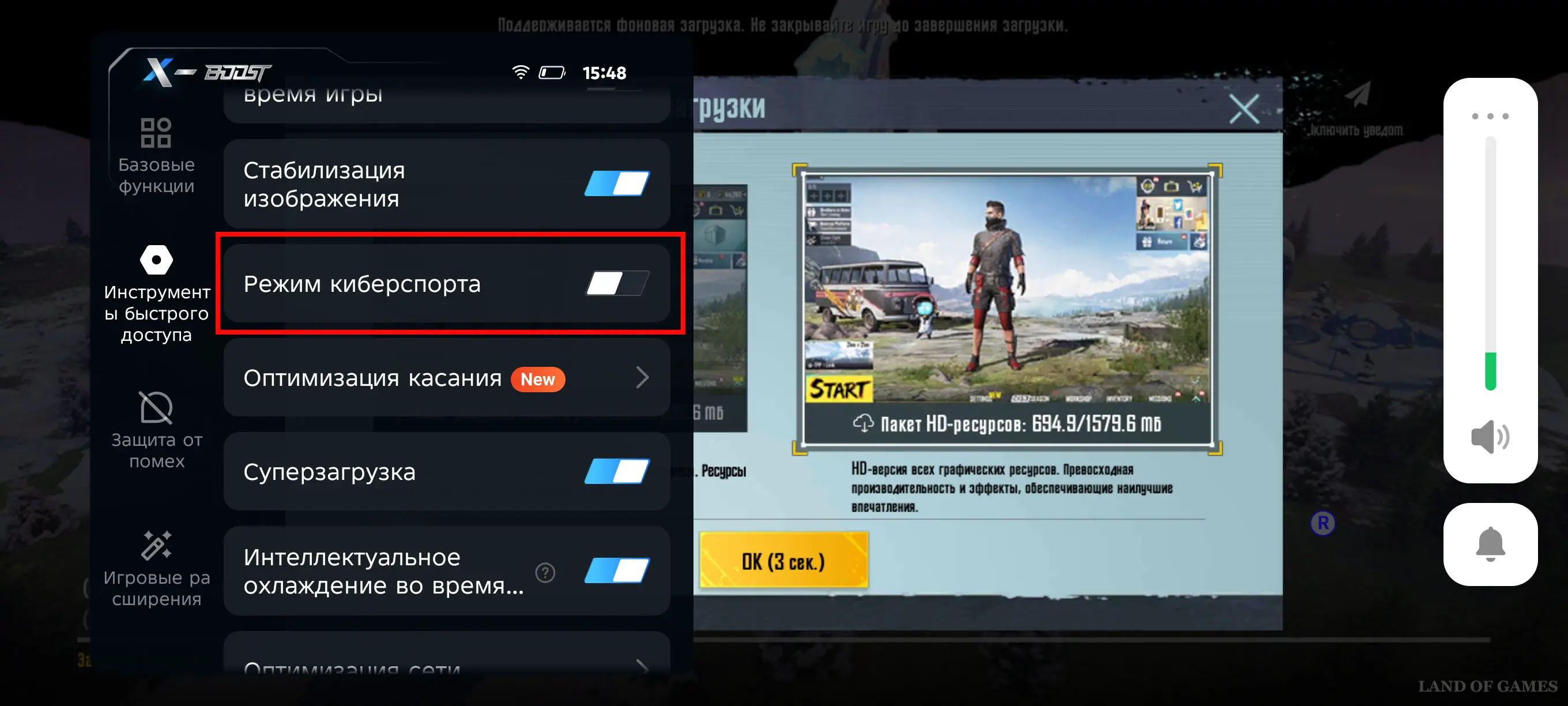Open Игровые расширения wand icon
The height and width of the screenshot is (706, 1568).
click(x=156, y=544)
